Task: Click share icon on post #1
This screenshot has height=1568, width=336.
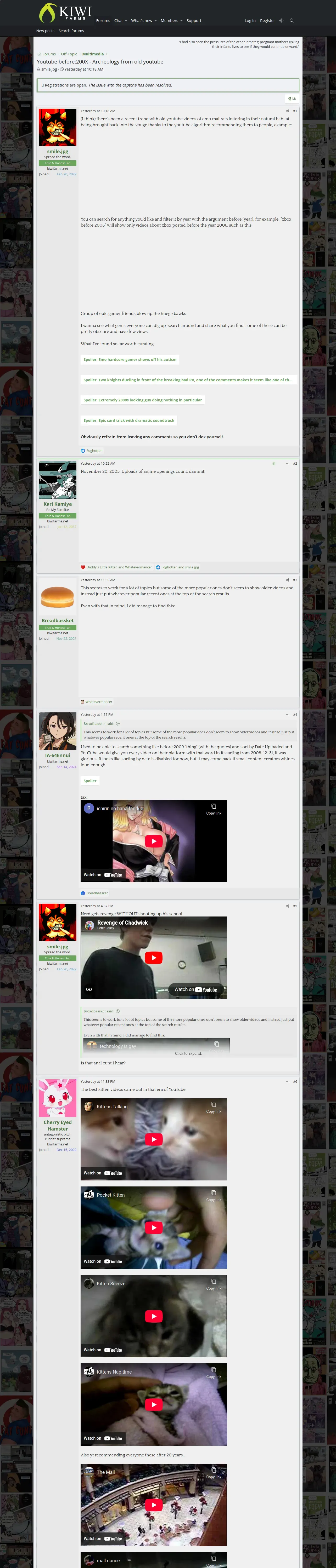Action: click(287, 111)
